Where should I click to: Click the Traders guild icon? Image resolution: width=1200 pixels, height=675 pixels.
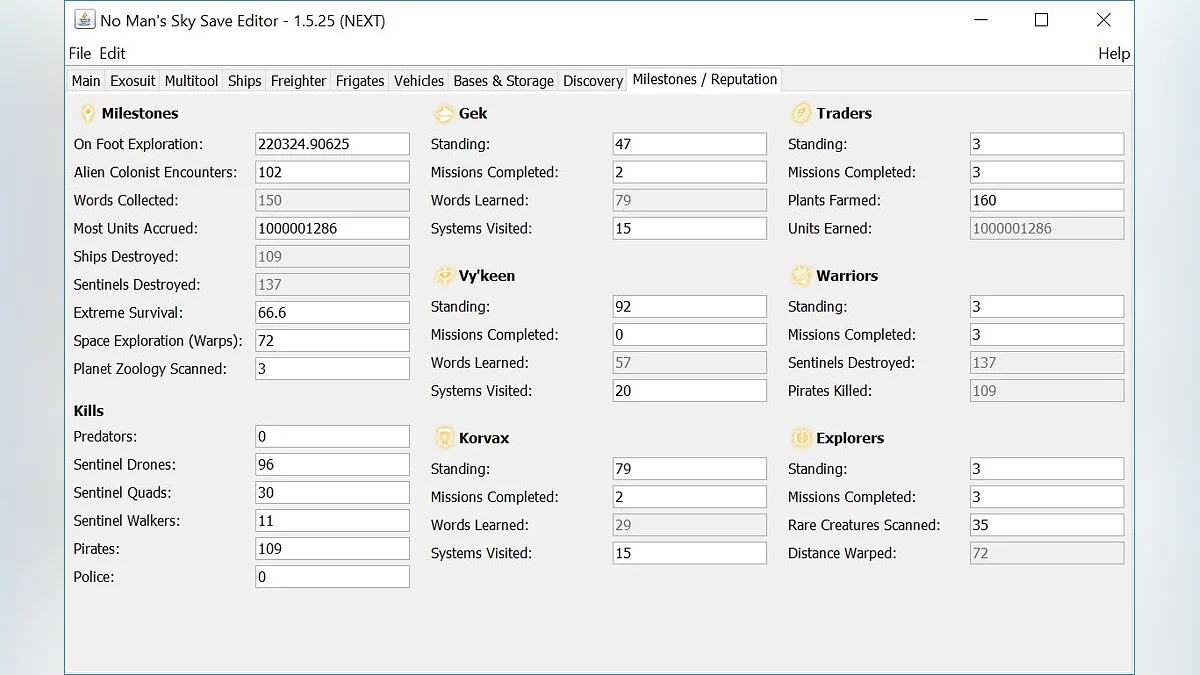tap(801, 114)
